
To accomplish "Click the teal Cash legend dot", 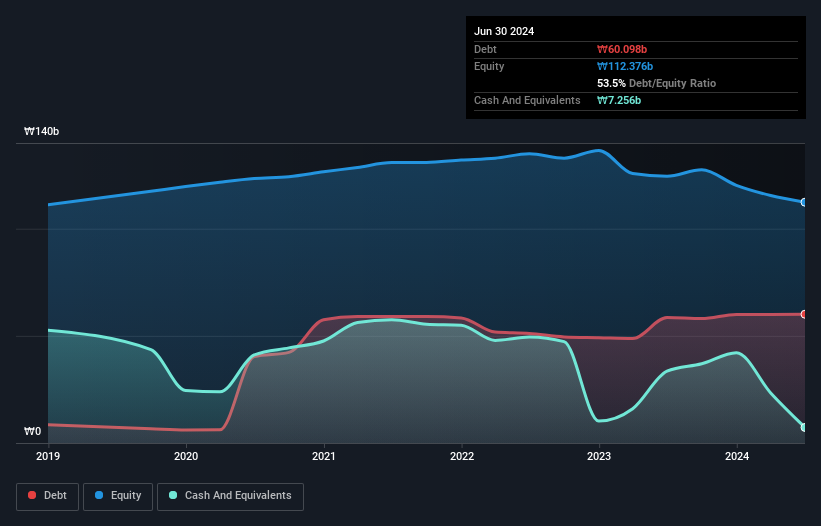I will [173, 495].
